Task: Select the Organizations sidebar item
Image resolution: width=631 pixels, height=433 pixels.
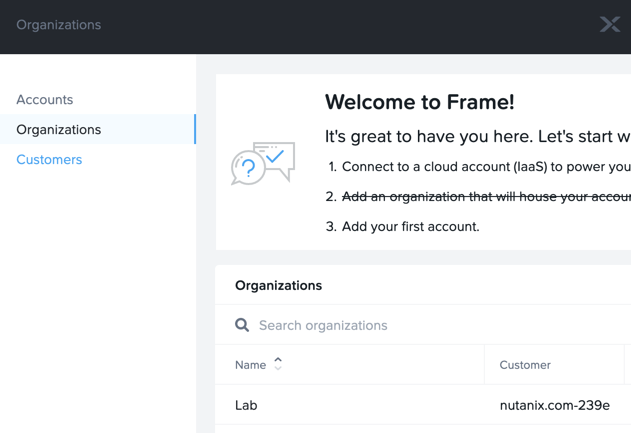Action: [98, 129]
